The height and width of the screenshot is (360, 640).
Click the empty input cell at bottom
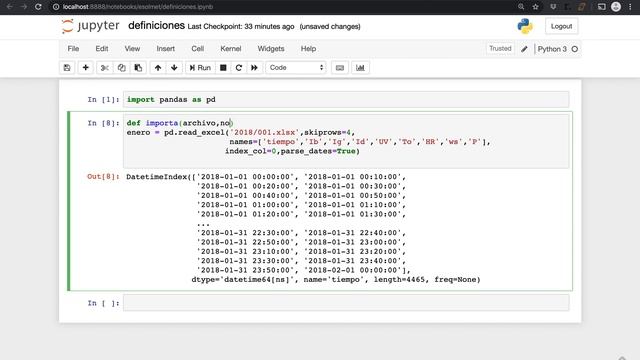pyautogui.click(x=346, y=303)
